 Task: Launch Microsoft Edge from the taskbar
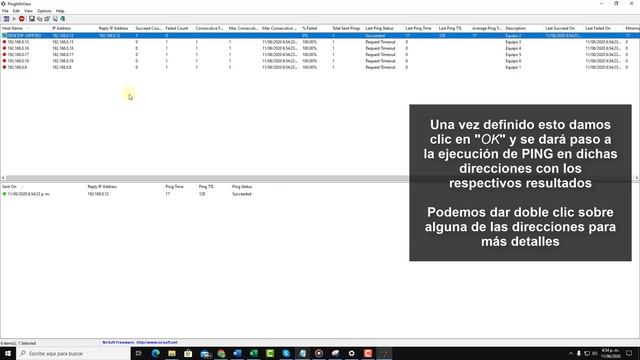click(x=156, y=353)
